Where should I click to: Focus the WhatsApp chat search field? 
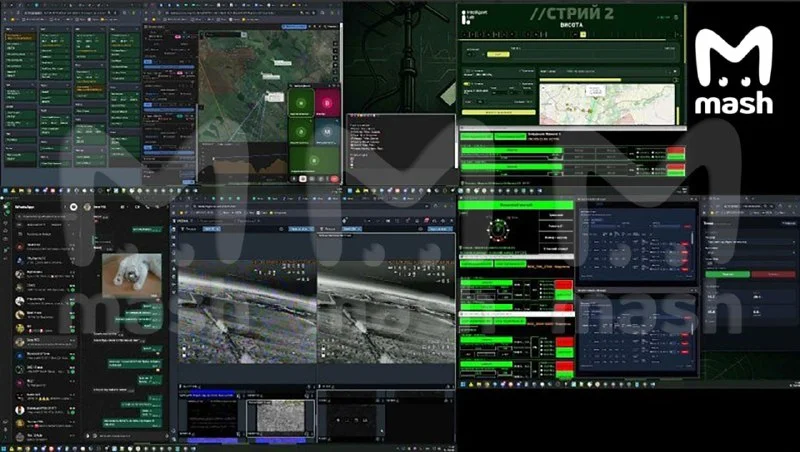tap(45, 216)
